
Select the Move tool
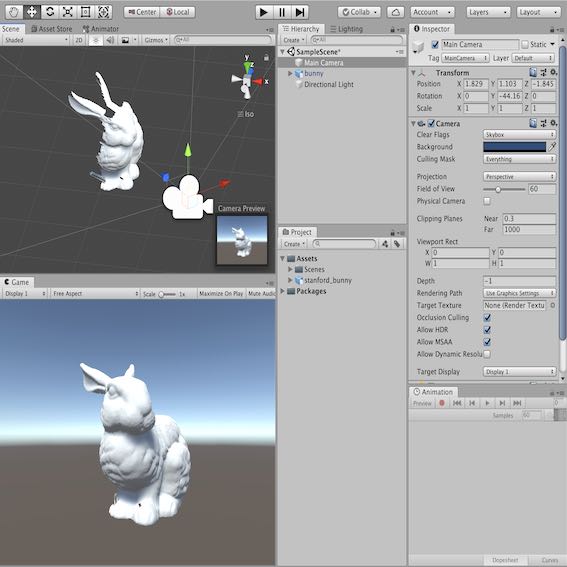(32, 12)
